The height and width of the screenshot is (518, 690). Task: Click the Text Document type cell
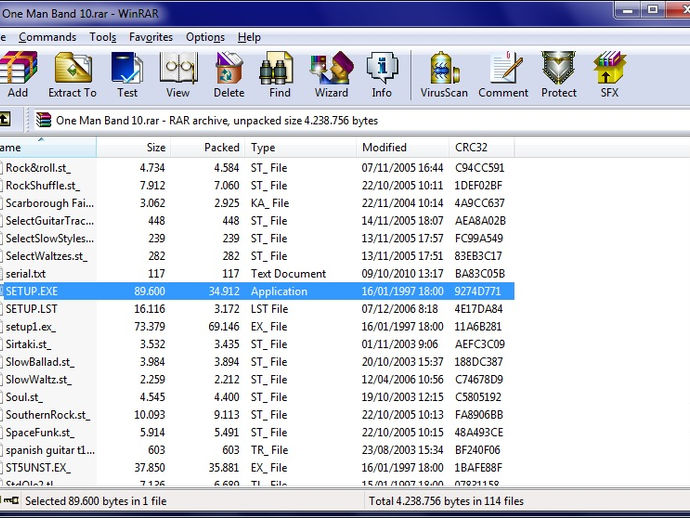(x=288, y=273)
